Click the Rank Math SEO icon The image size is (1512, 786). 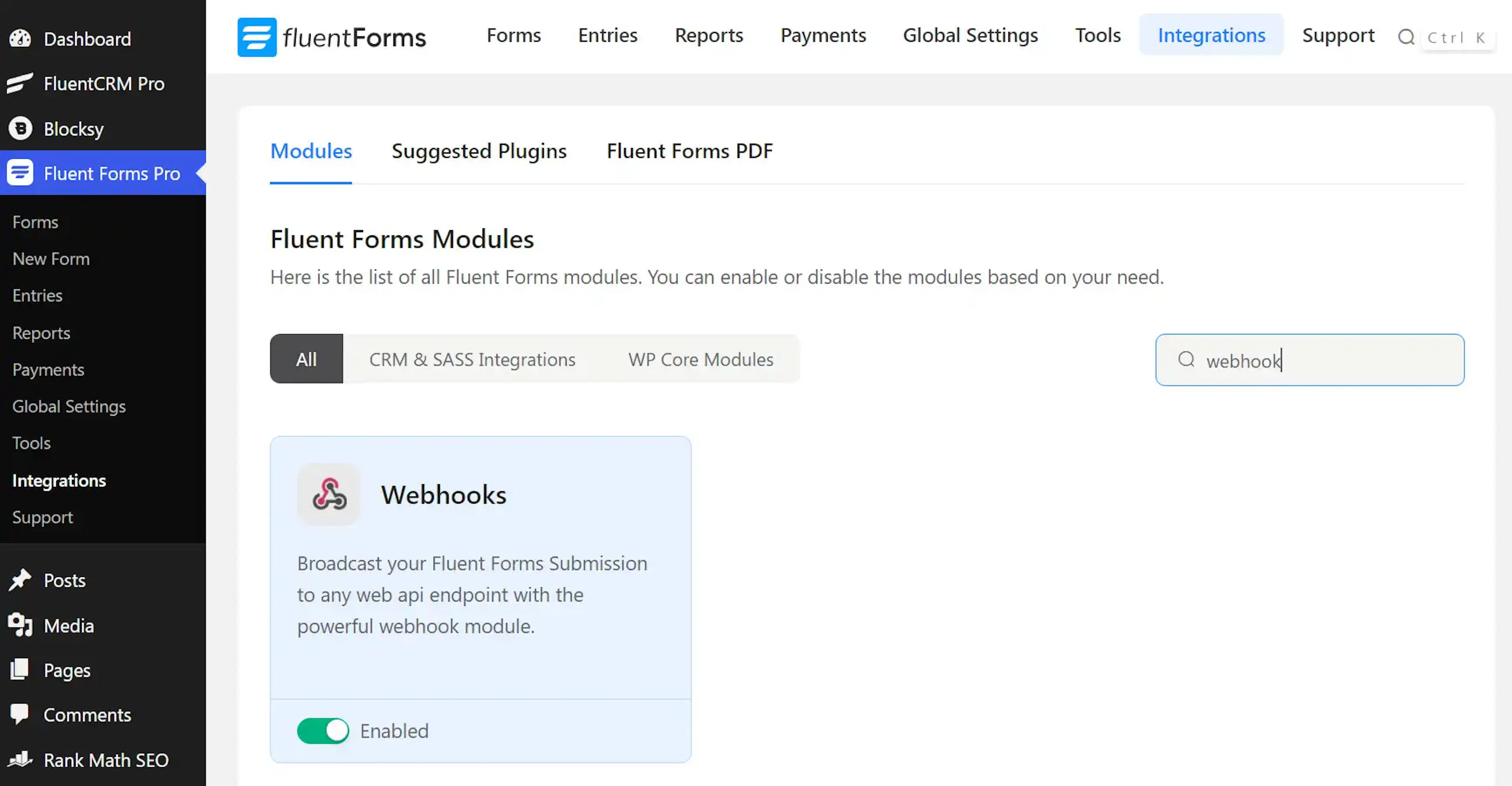[x=20, y=759]
